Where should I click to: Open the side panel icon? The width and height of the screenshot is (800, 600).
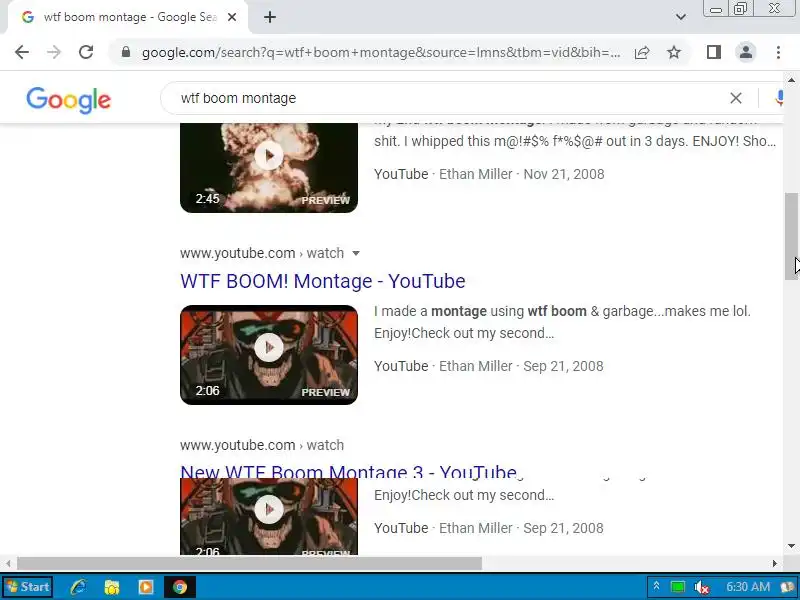[714, 52]
